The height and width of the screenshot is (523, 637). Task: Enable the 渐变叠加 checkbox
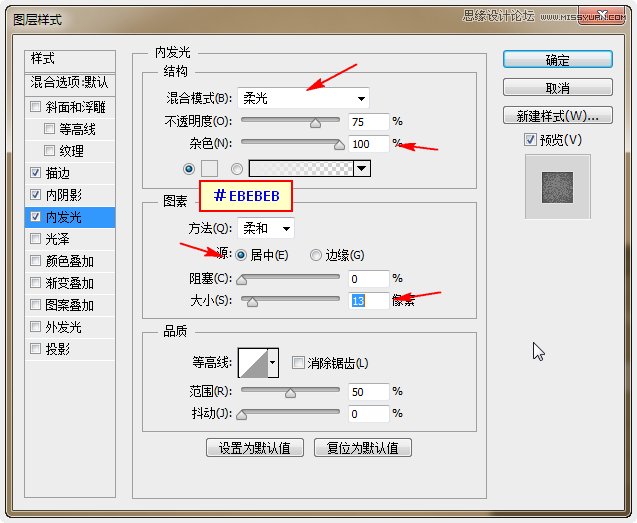point(36,282)
